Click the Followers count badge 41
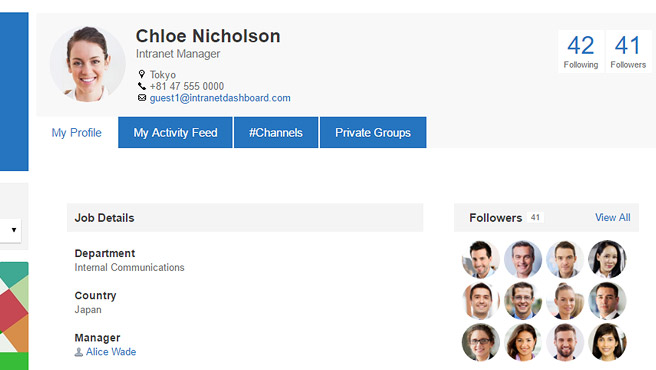The height and width of the screenshot is (370, 656). click(535, 218)
